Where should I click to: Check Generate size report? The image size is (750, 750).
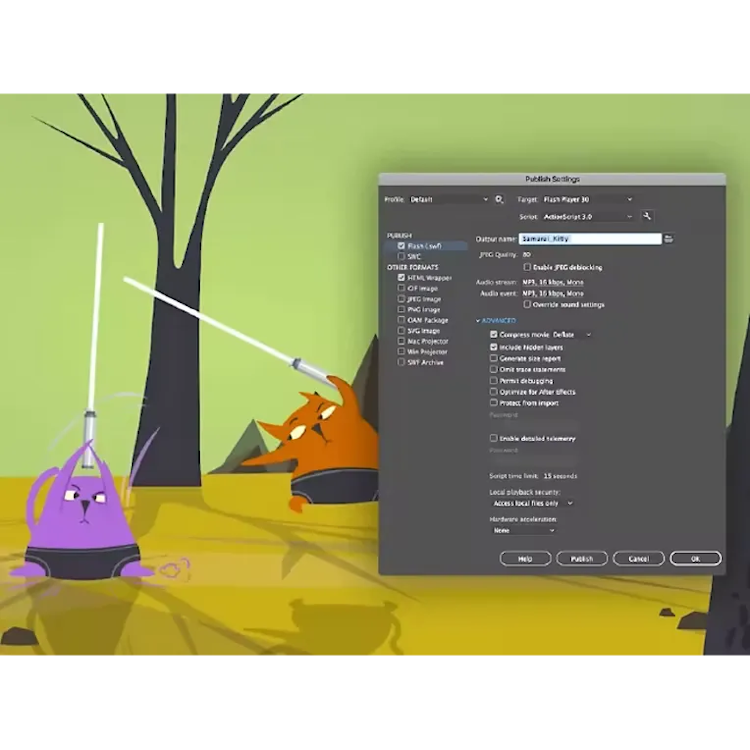pyautogui.click(x=493, y=358)
